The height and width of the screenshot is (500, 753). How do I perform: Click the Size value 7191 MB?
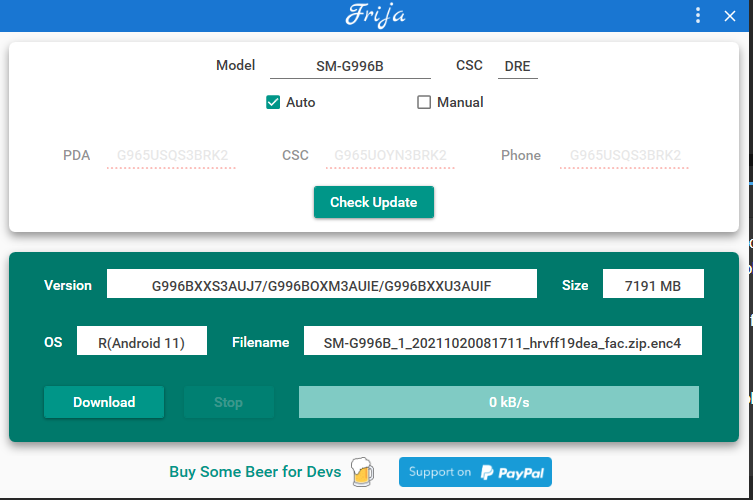[x=653, y=285]
